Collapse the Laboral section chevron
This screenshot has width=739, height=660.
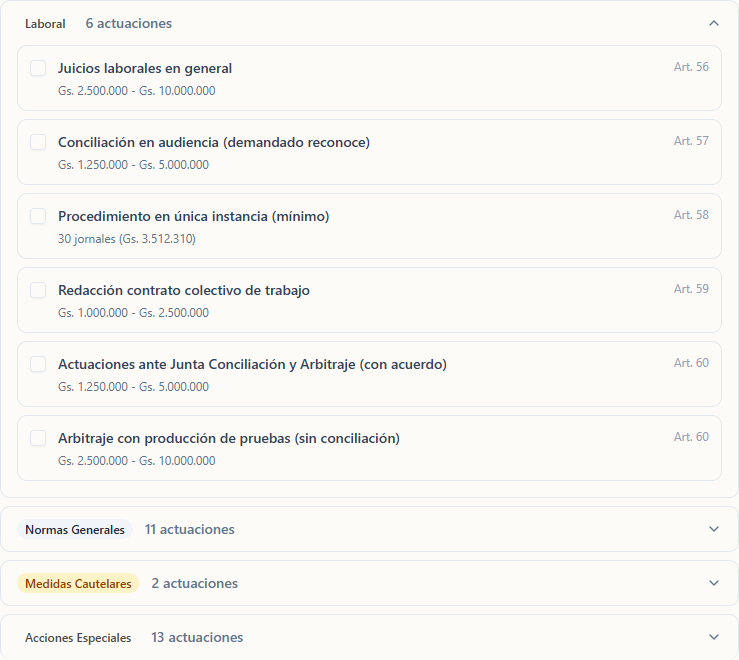pyautogui.click(x=714, y=23)
